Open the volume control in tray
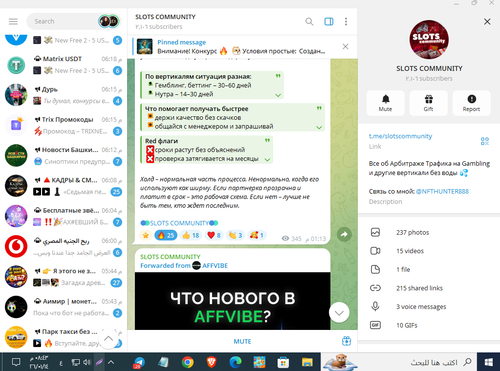500x371 pixels. [x=87, y=362]
